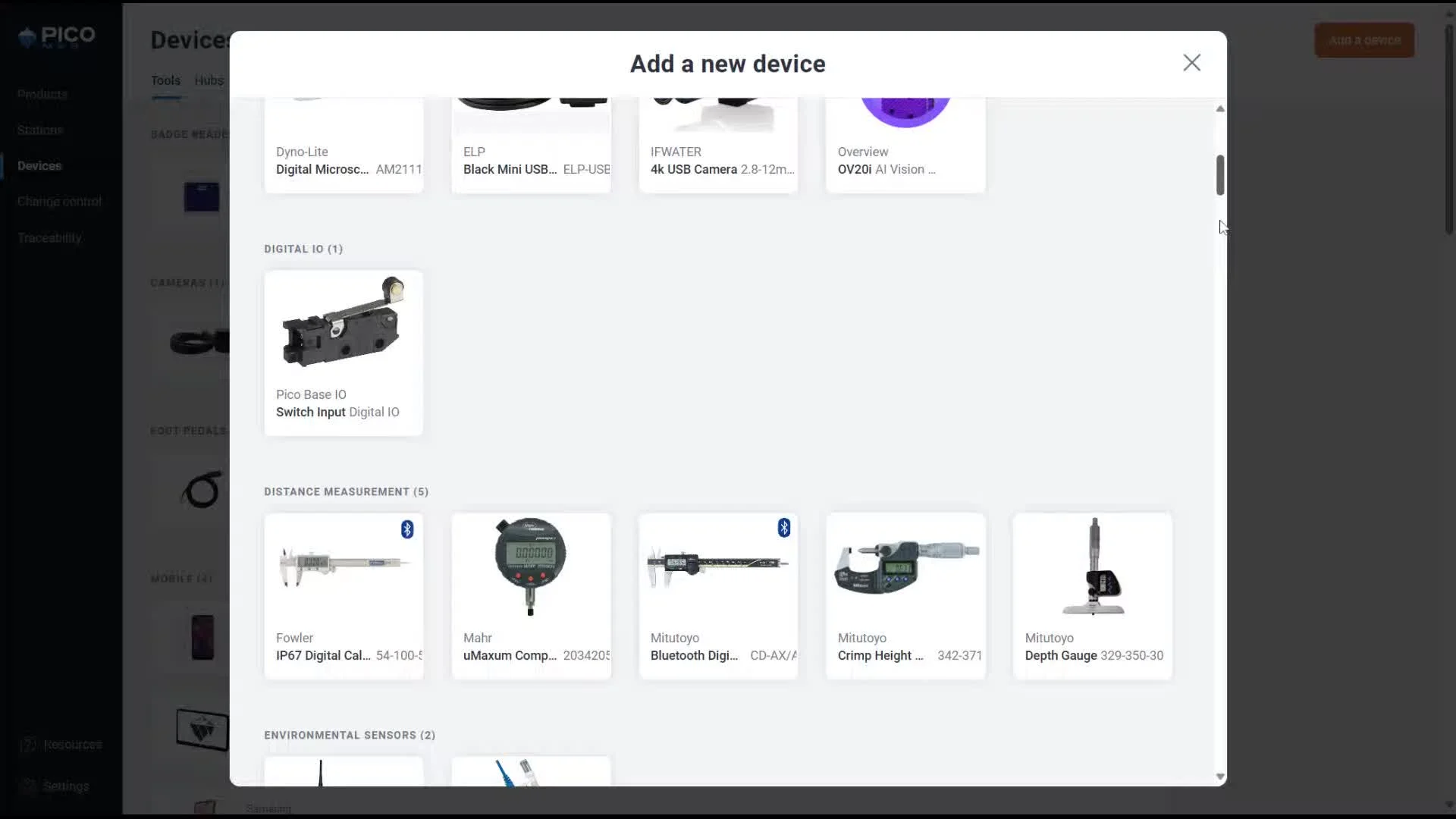Pick the Mahr uMaxum Comparator card
Viewport: 1456px width, 819px height.
[x=531, y=596]
